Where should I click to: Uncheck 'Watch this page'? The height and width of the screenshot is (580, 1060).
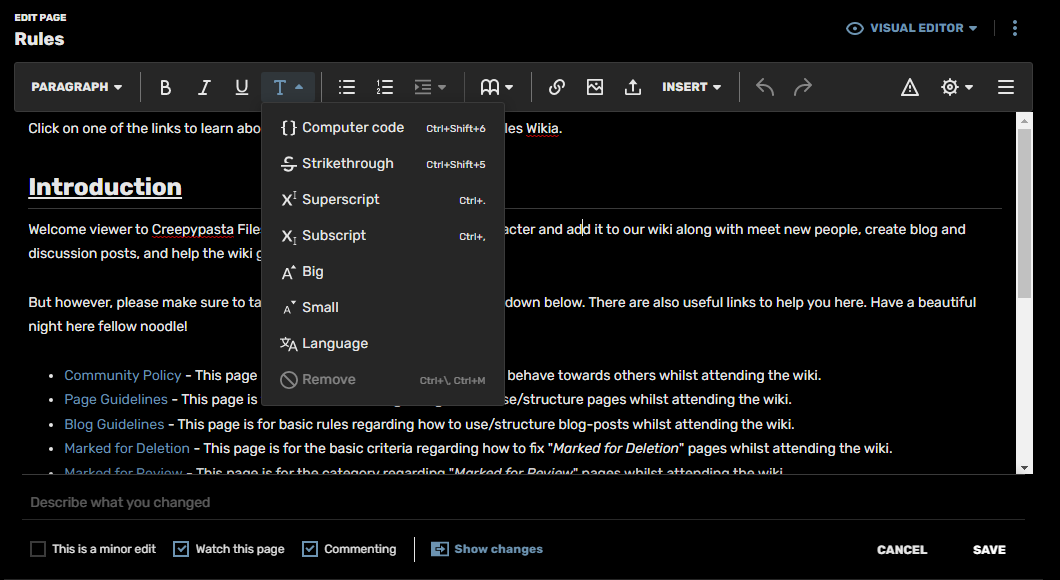click(181, 549)
